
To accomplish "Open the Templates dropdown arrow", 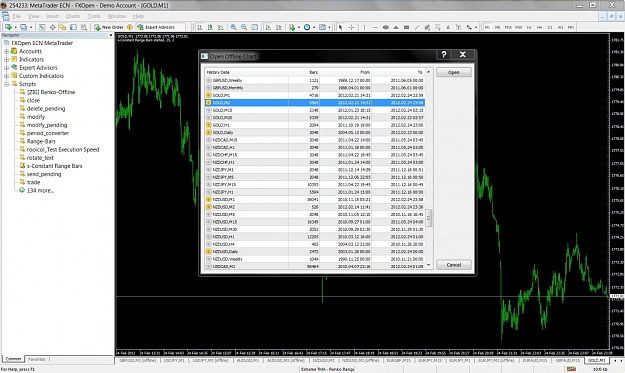I will pyautogui.click(x=329, y=27).
